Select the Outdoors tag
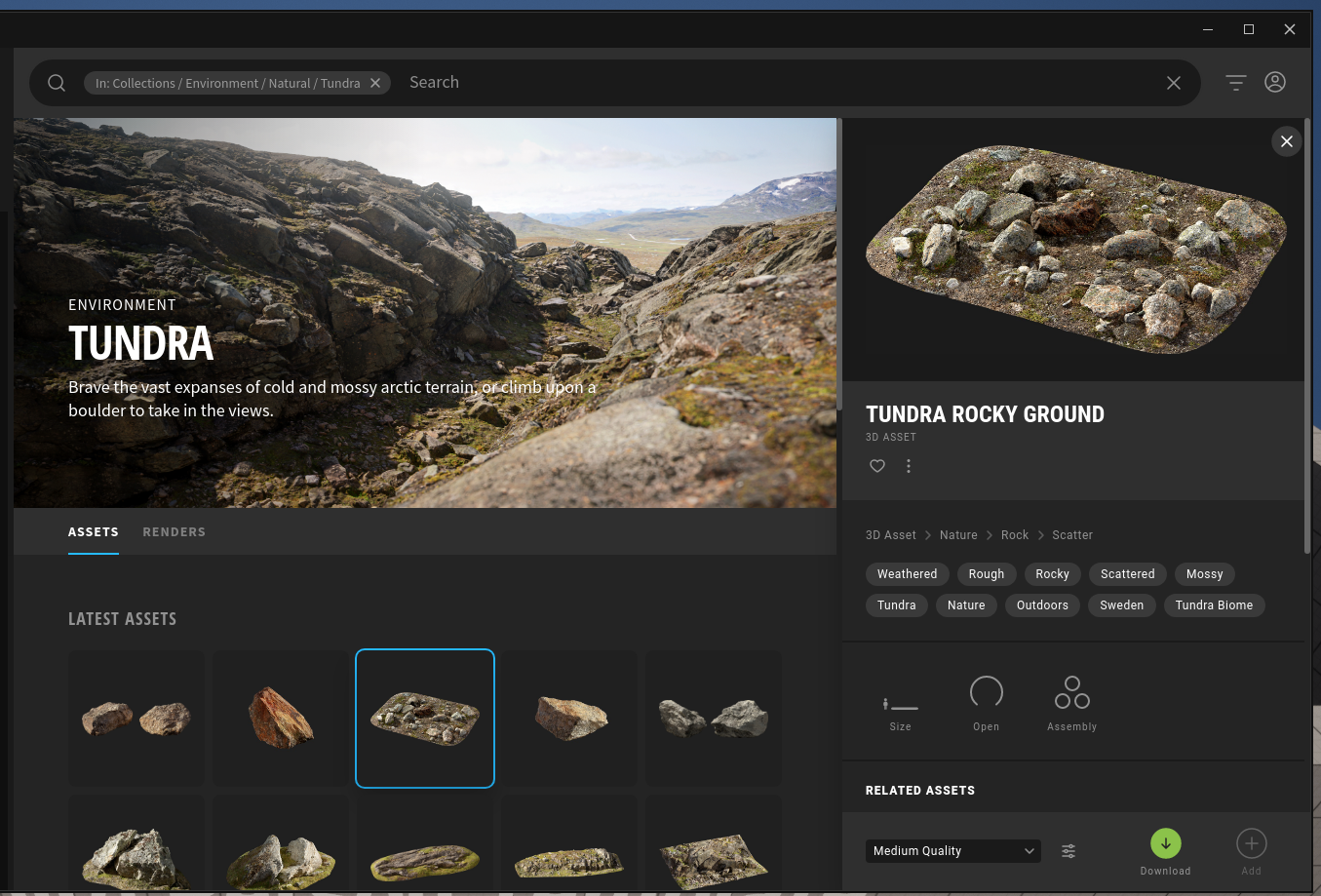This screenshot has height=896, width=1321. (x=1042, y=605)
